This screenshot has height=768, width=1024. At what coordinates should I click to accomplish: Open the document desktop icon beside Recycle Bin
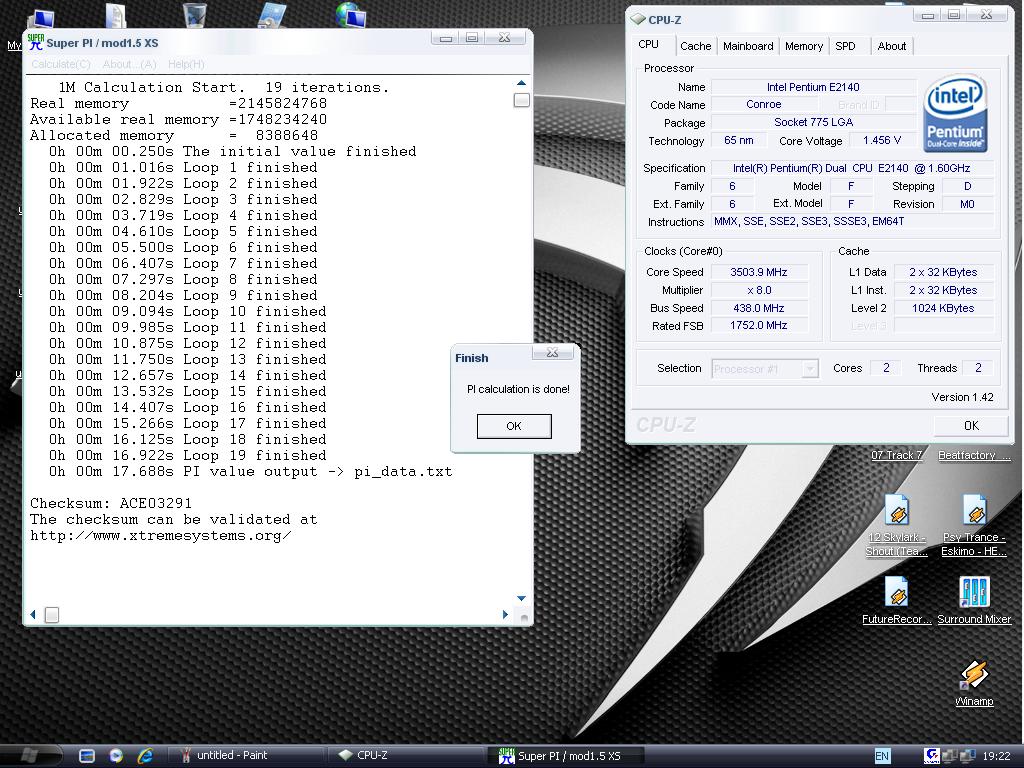116,16
